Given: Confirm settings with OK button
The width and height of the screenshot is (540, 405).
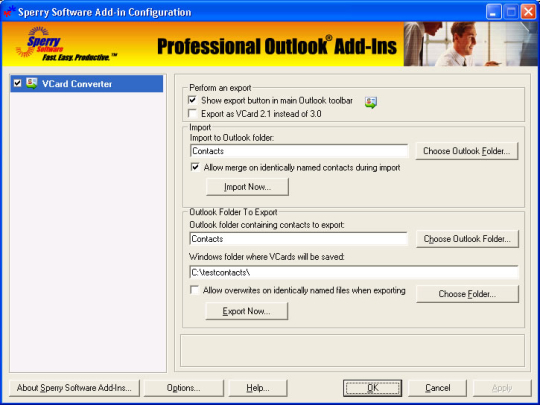Looking at the screenshot, I should click(x=372, y=388).
